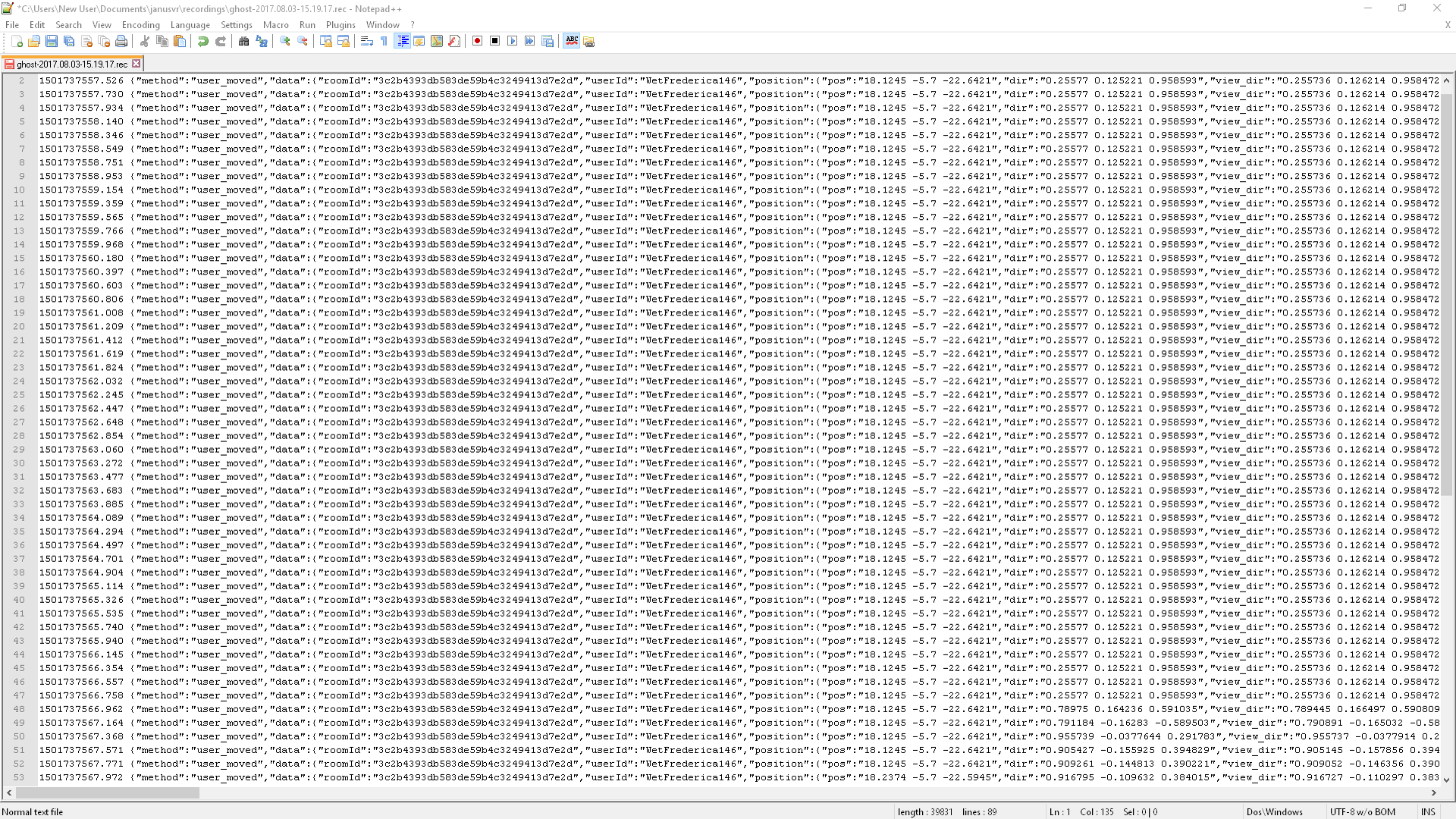
Task: Click the Undo arrow icon
Action: [202, 42]
